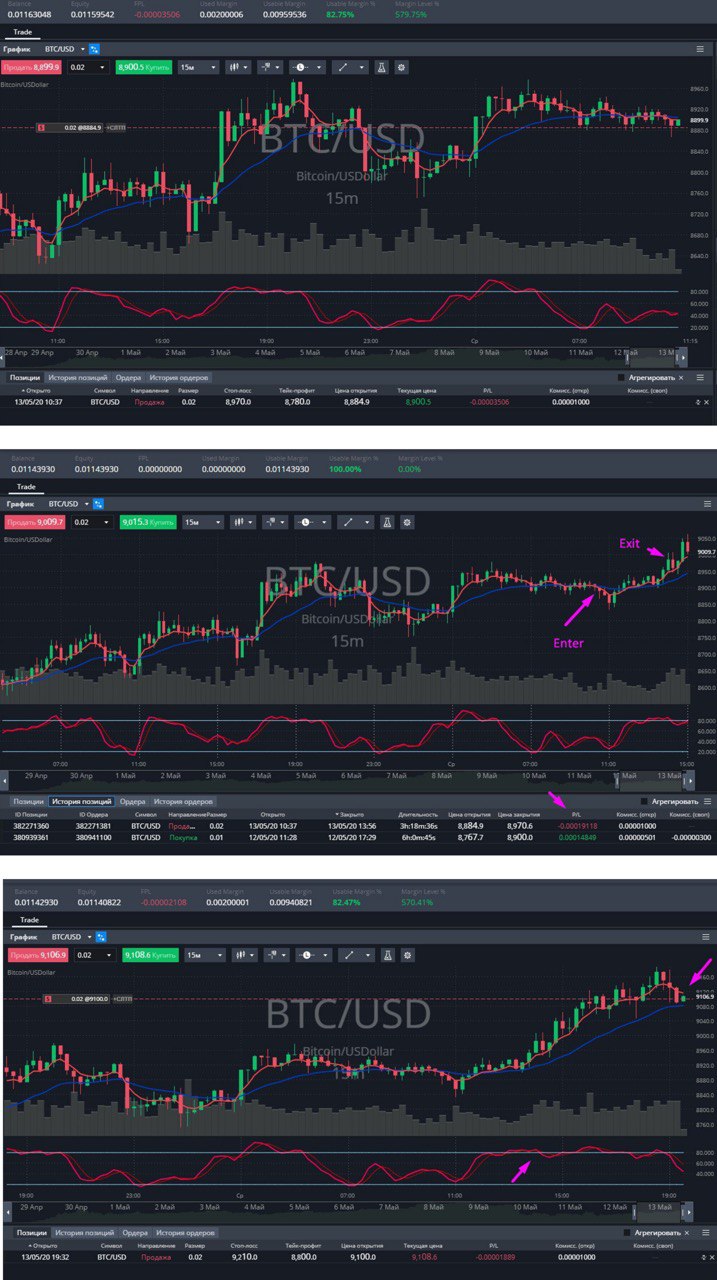Click the red Продать 9,009.7 sell button

pyautogui.click(x=35, y=522)
